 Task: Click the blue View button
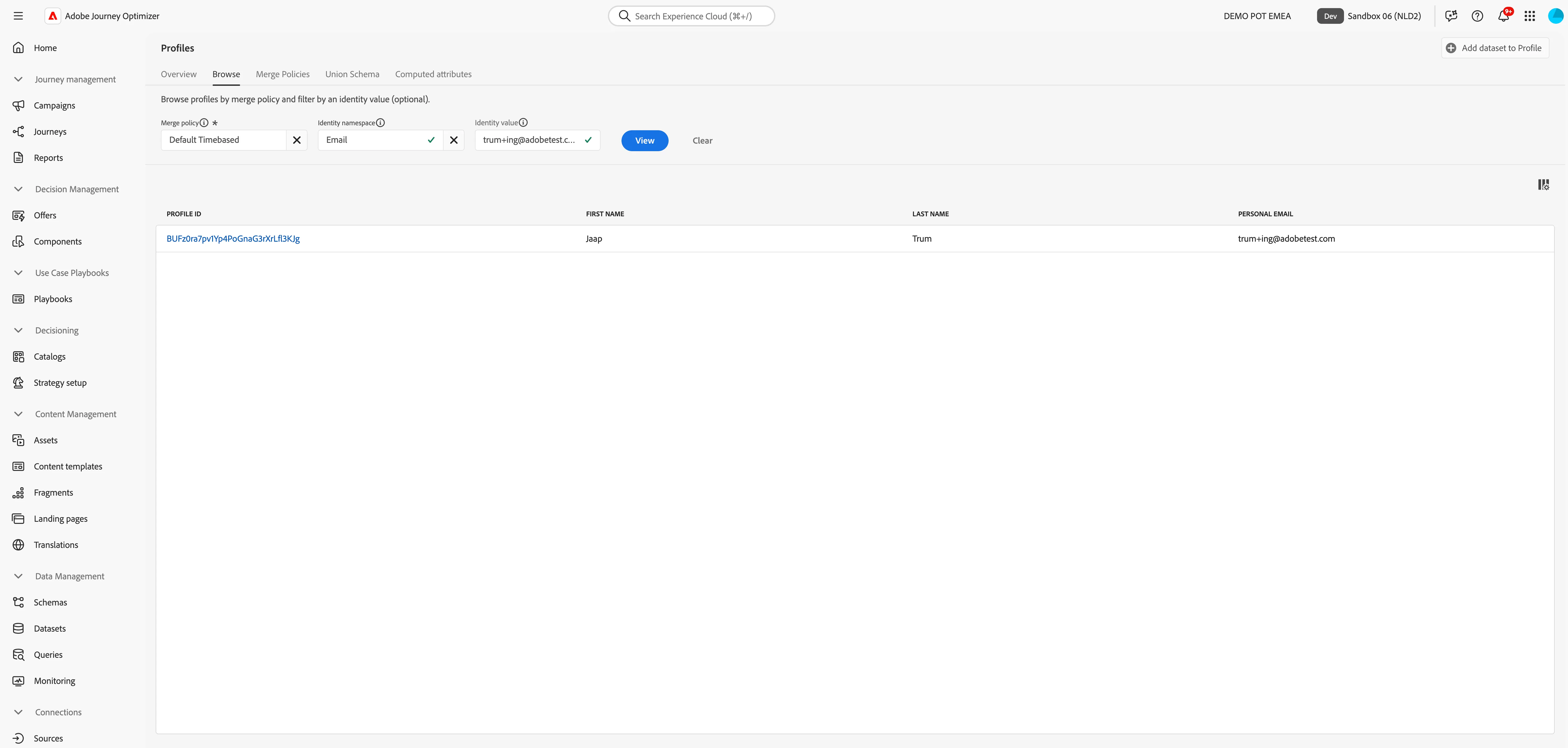pos(645,140)
